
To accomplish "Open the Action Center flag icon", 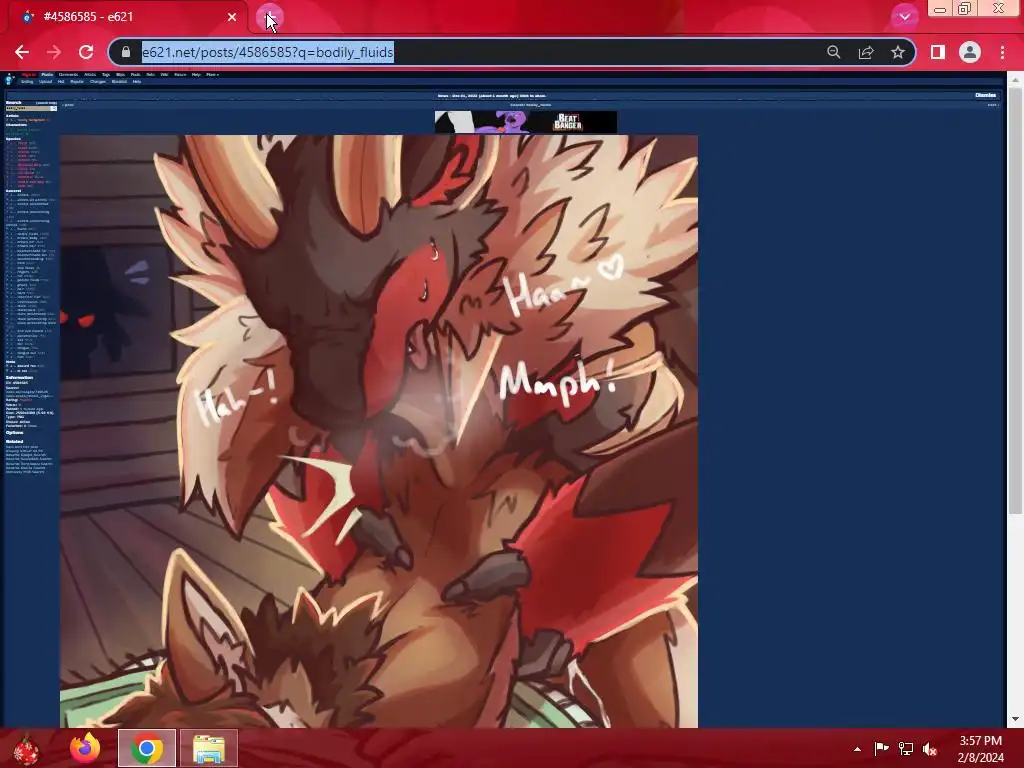I will tap(881, 749).
